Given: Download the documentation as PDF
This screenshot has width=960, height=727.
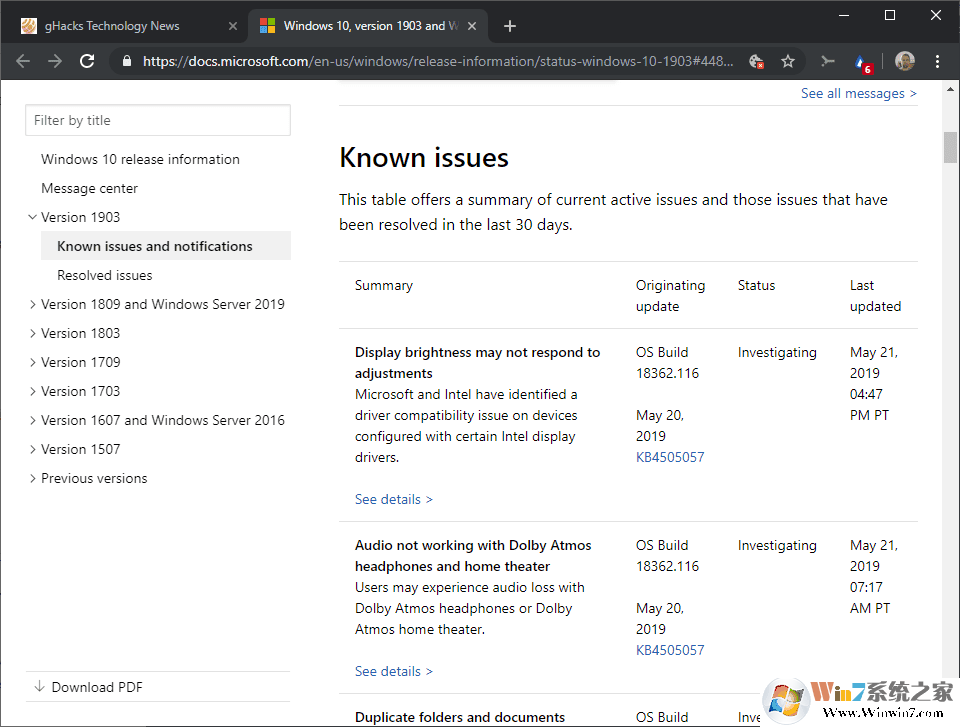Looking at the screenshot, I should click(x=97, y=687).
